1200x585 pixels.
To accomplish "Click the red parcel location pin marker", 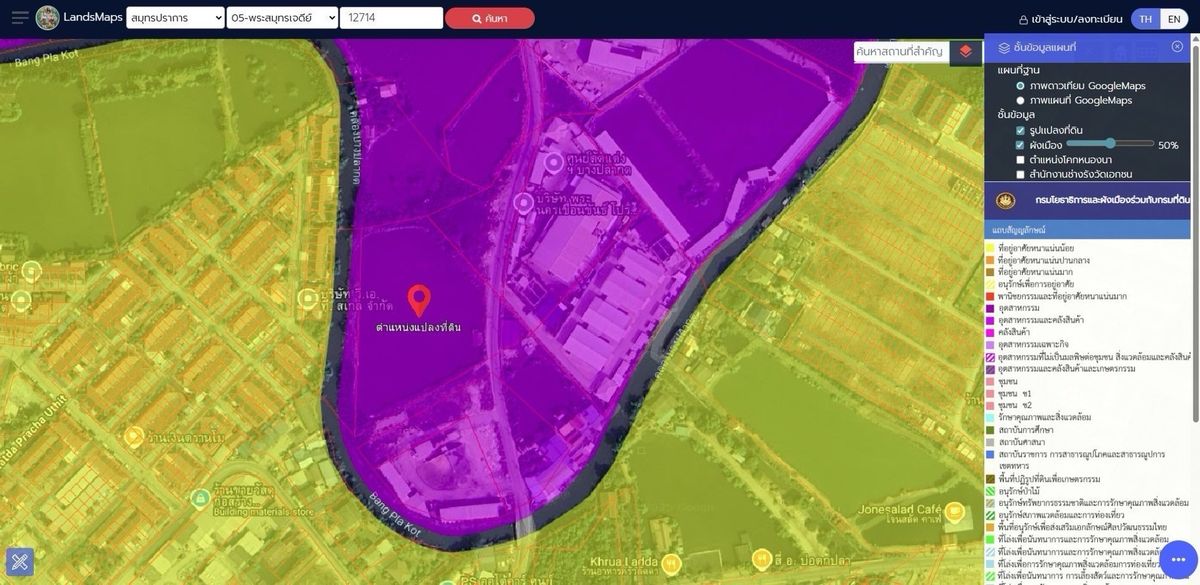I will pos(419,301).
